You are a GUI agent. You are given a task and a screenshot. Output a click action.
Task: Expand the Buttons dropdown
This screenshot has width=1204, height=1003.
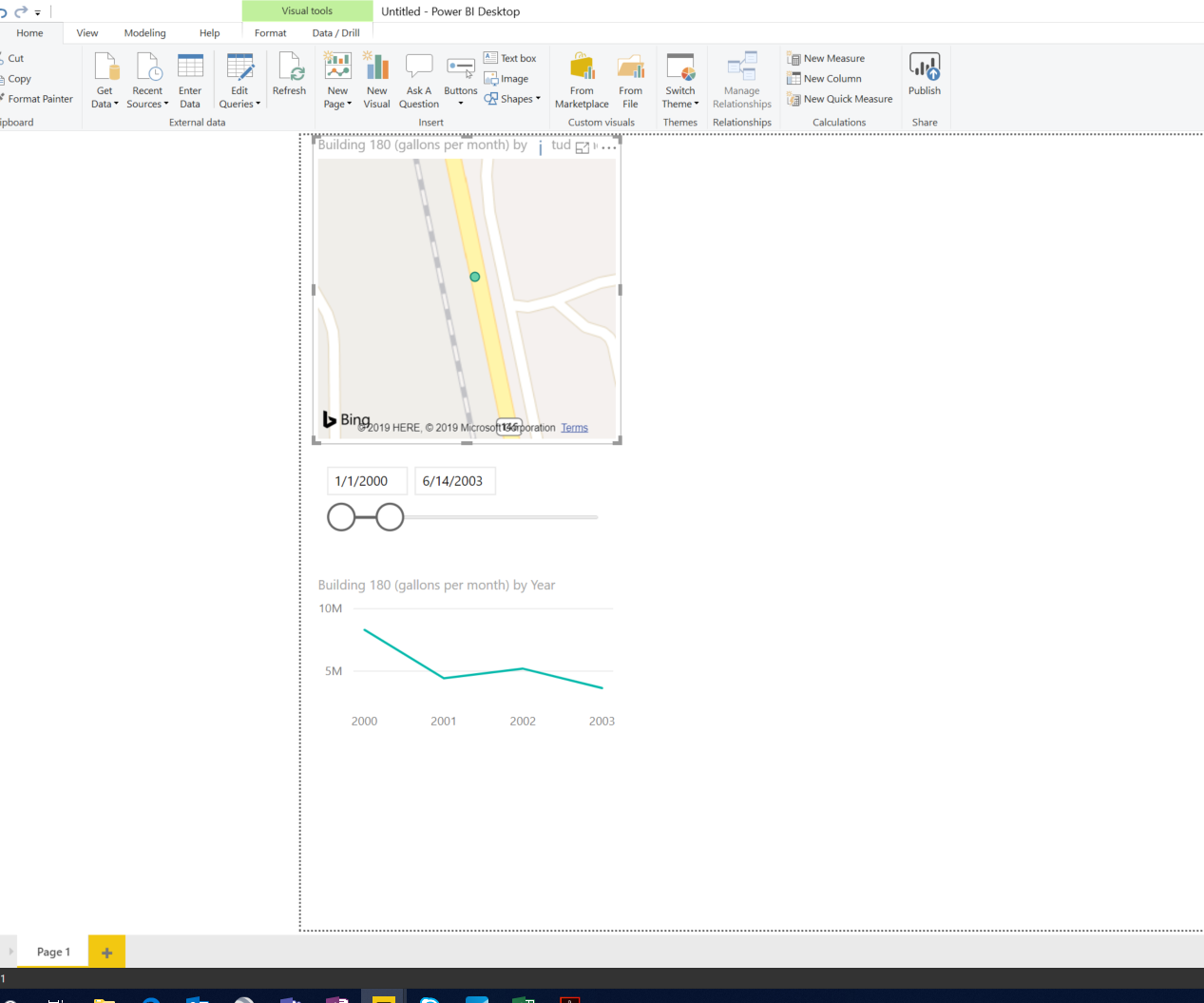point(461,104)
